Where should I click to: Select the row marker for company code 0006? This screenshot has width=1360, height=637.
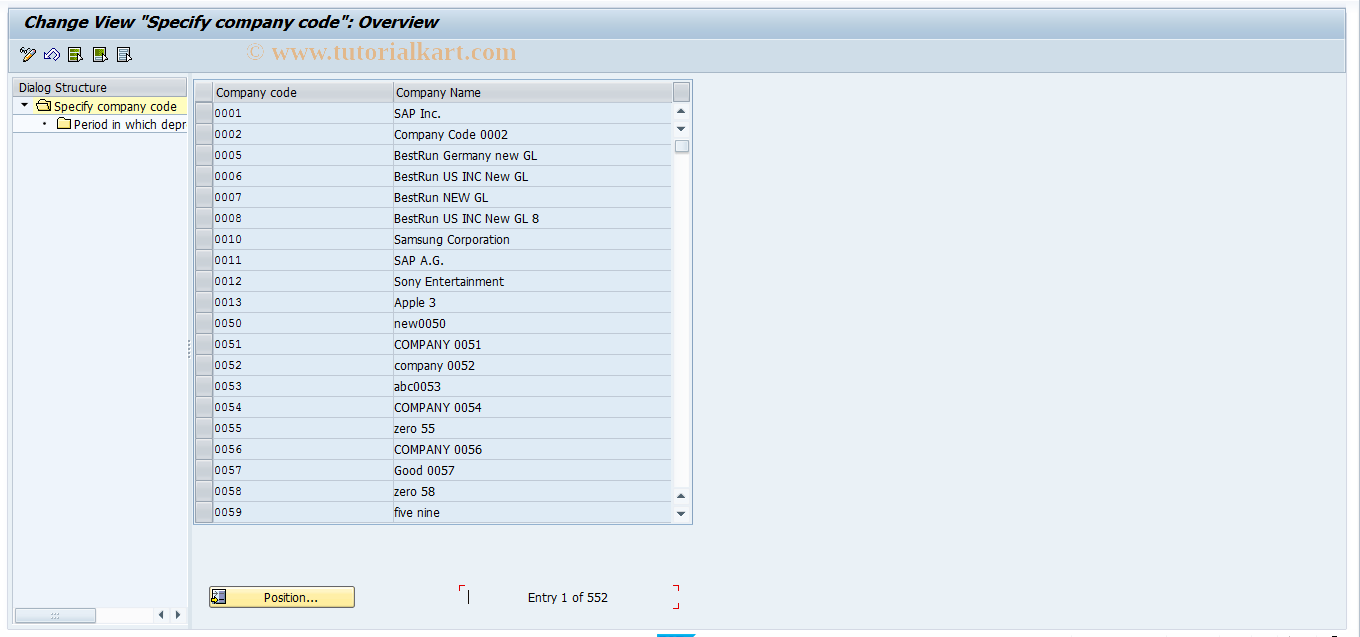pyautogui.click(x=204, y=176)
